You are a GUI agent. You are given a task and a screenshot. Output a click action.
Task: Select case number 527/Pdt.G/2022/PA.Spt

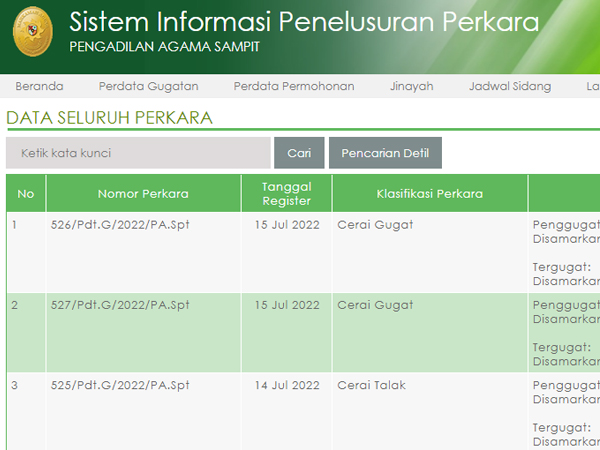(120, 305)
